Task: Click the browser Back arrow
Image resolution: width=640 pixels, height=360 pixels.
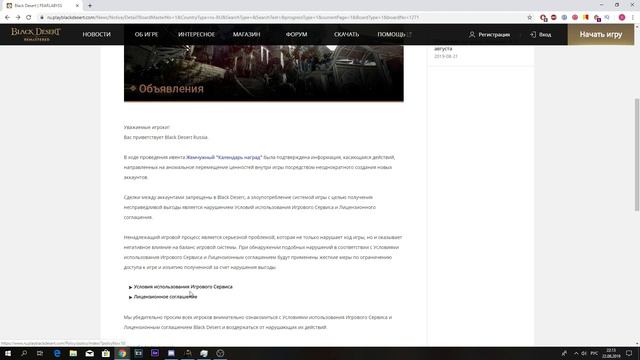Action: click(7, 18)
